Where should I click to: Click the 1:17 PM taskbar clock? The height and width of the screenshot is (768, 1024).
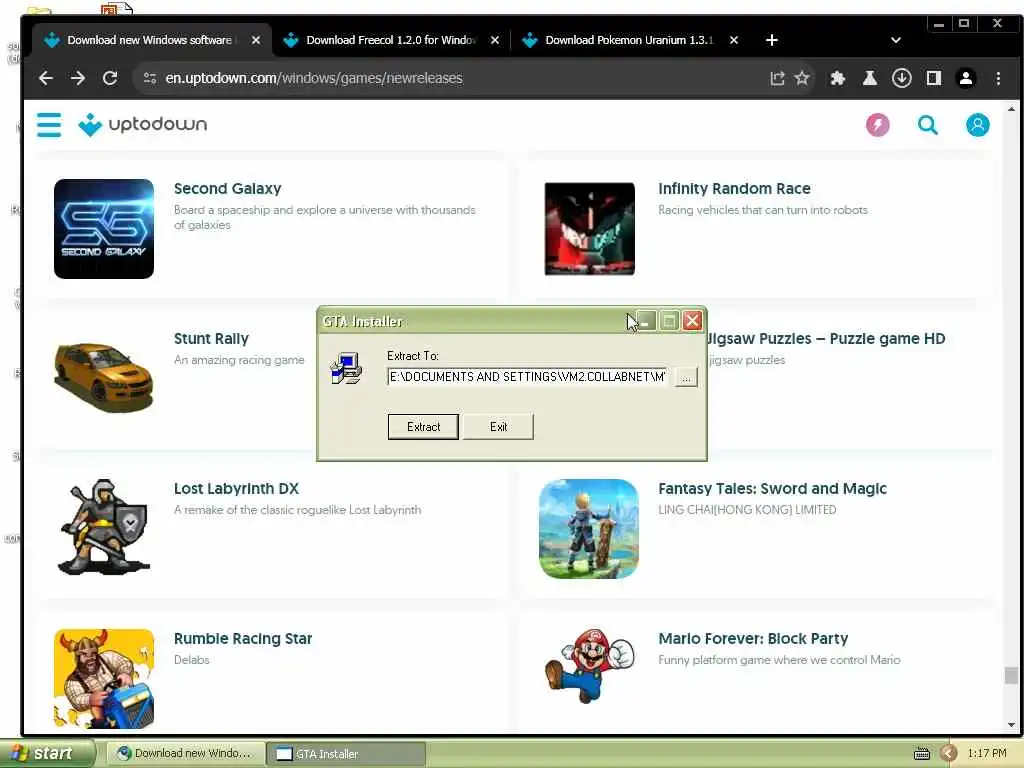(x=987, y=754)
